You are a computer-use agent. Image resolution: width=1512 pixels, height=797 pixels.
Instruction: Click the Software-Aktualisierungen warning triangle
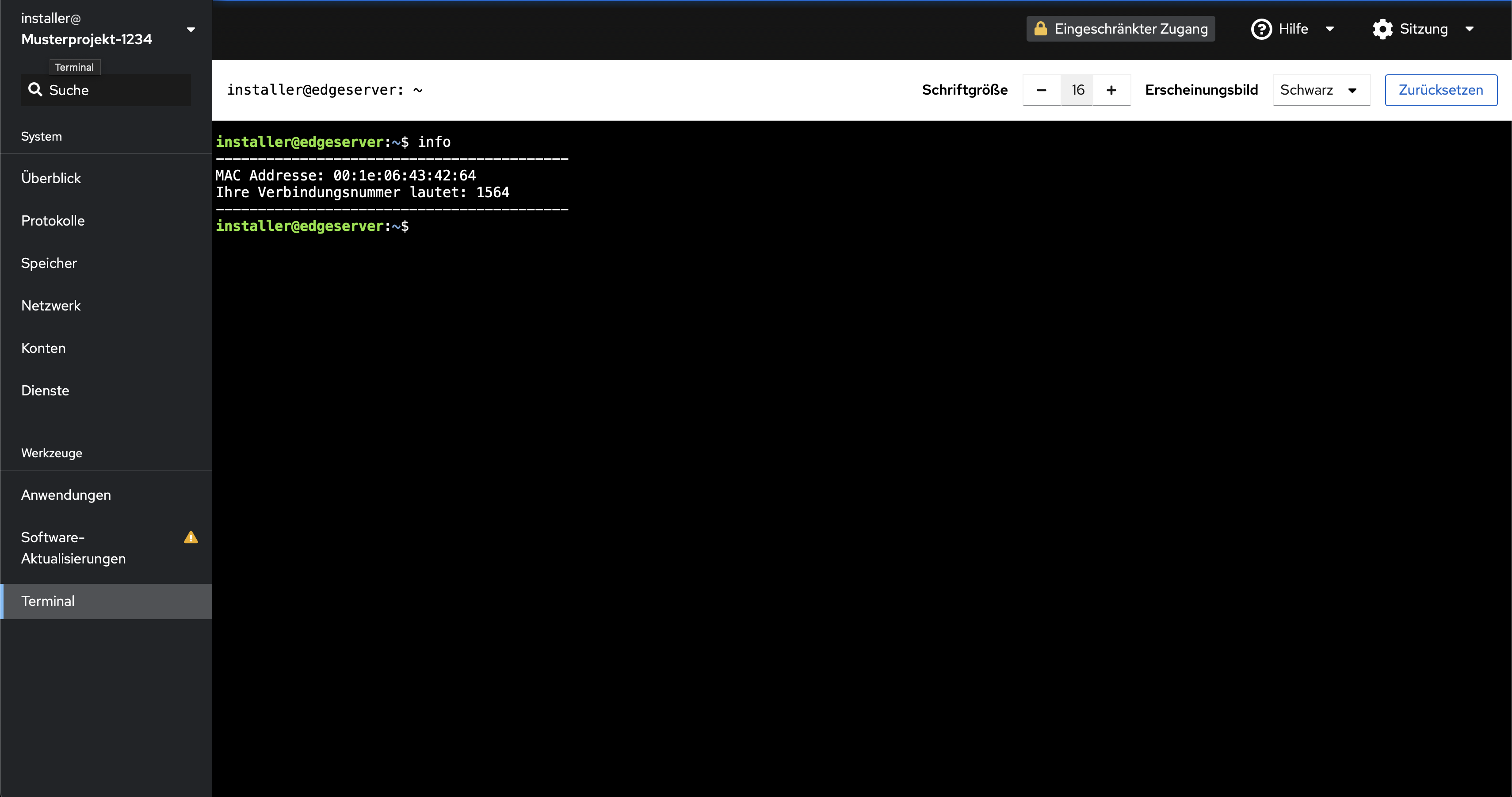(x=191, y=537)
